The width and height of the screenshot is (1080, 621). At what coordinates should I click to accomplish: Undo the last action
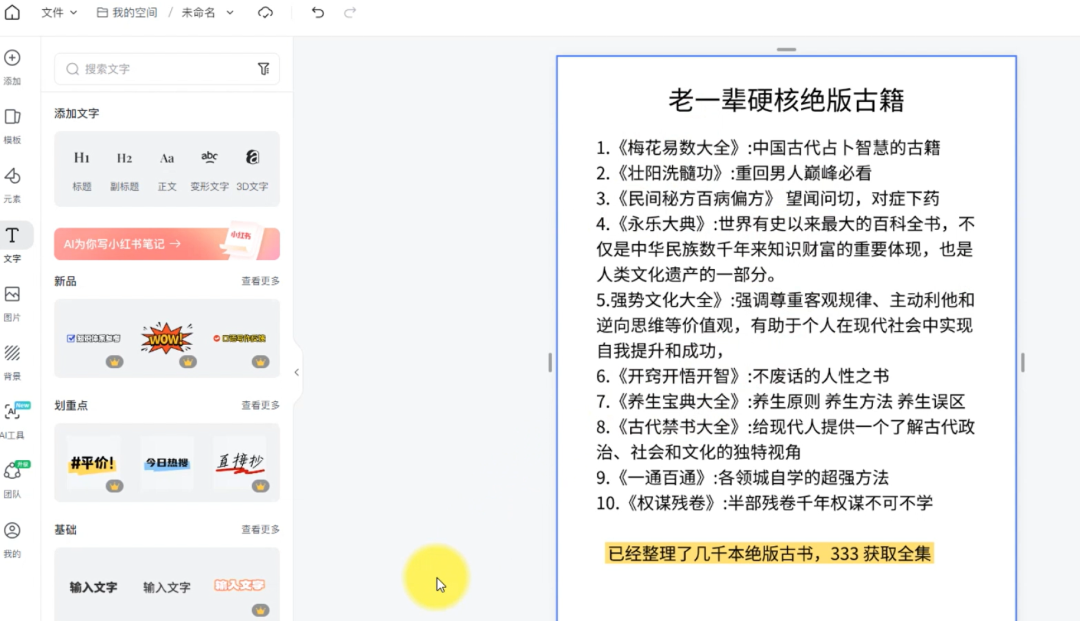click(x=318, y=12)
